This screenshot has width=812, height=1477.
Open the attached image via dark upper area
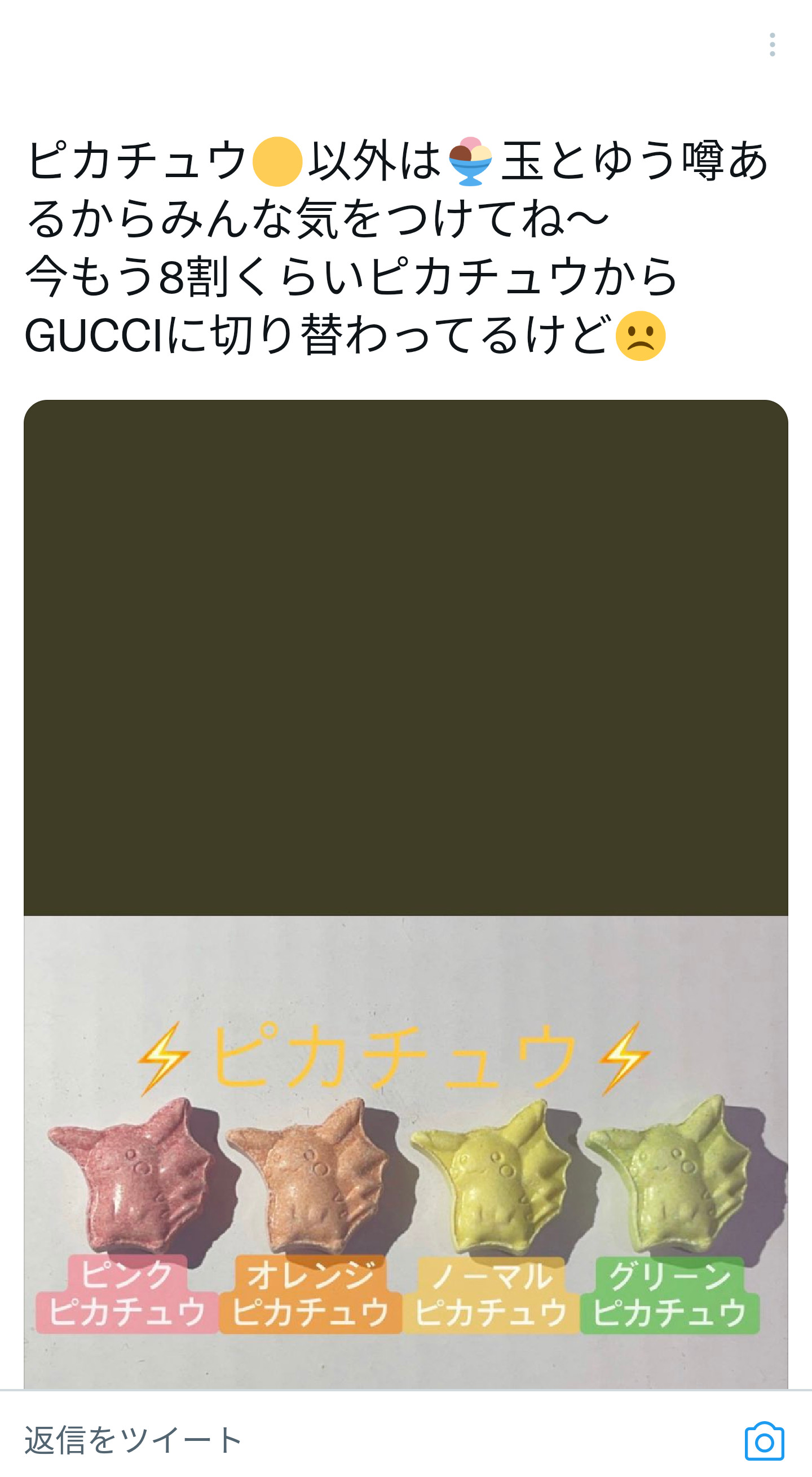[x=406, y=657]
